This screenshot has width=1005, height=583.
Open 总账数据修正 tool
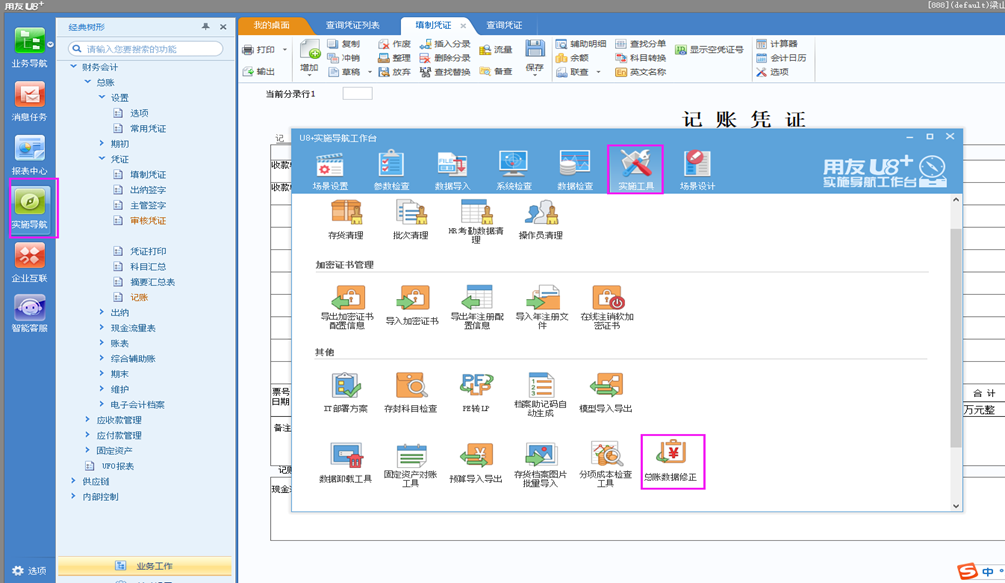pyautogui.click(x=671, y=462)
